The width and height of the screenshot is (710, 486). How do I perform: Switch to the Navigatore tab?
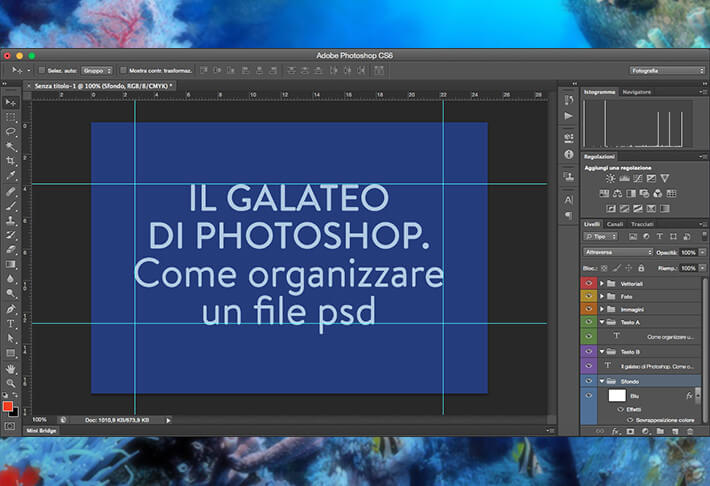point(636,92)
